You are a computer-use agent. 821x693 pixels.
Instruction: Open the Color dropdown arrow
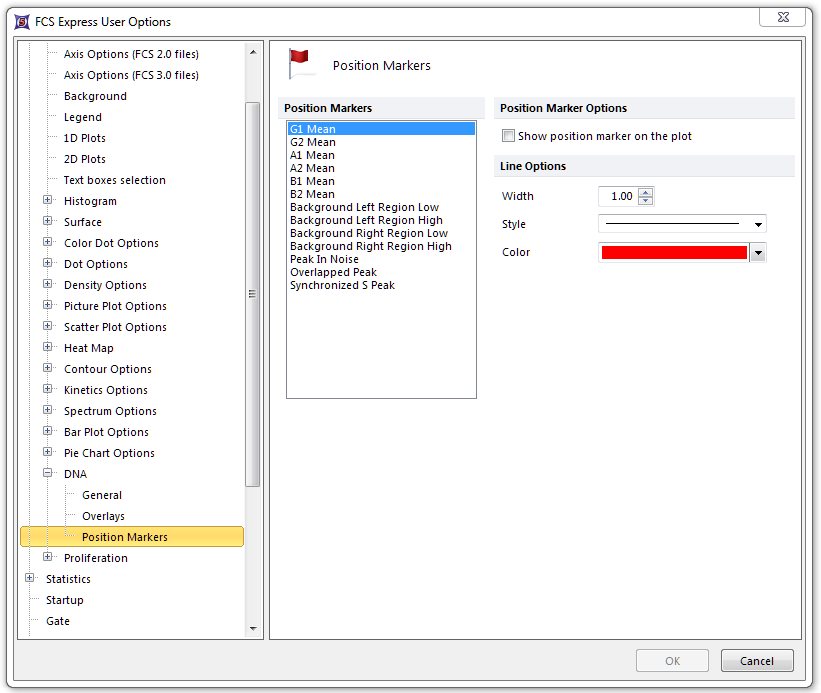tap(758, 253)
